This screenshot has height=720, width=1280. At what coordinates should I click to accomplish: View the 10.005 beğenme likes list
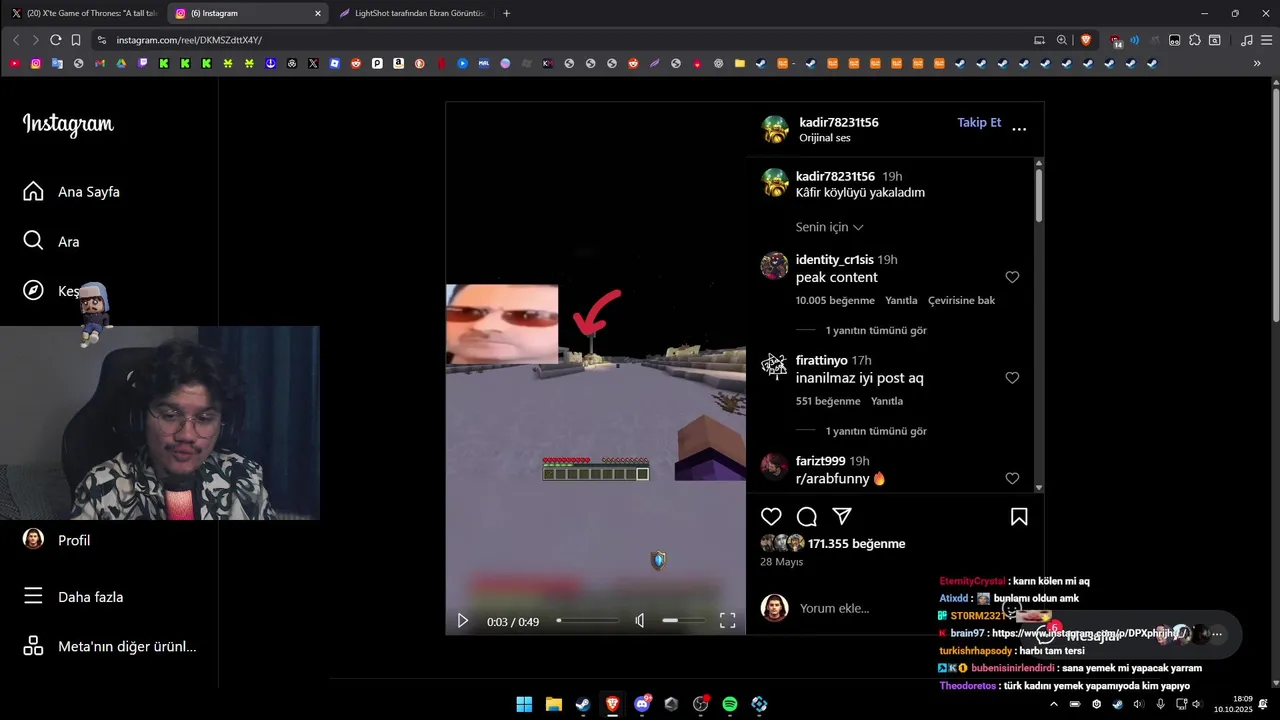[835, 300]
